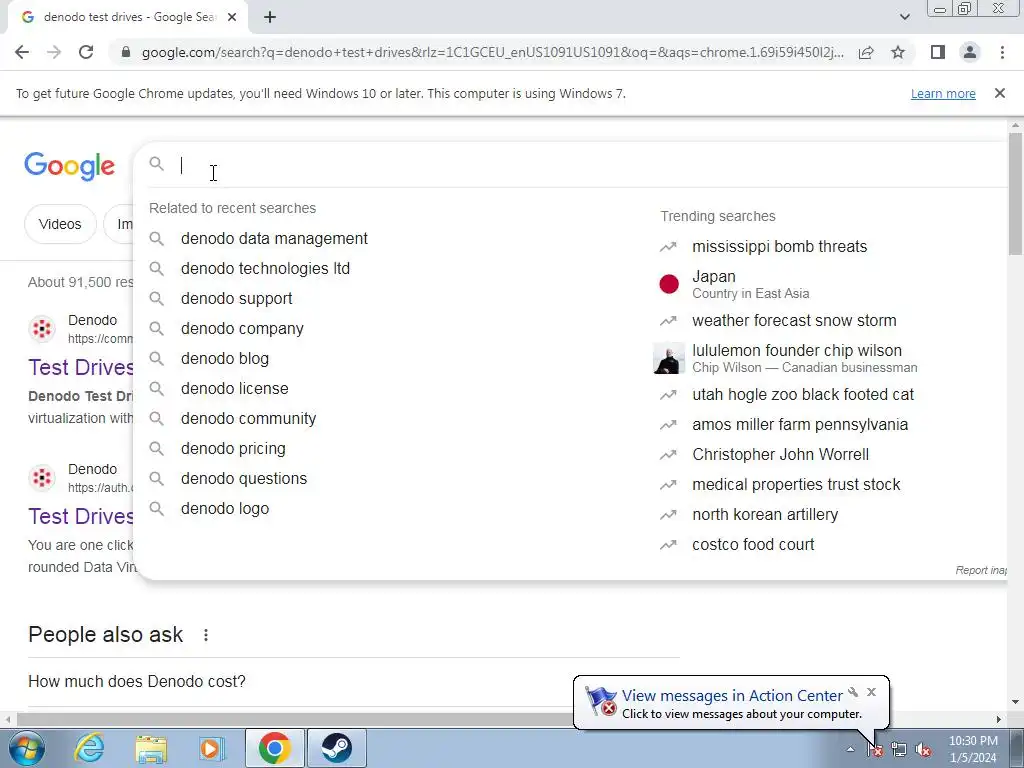Open People also ask options menu

tap(206, 635)
